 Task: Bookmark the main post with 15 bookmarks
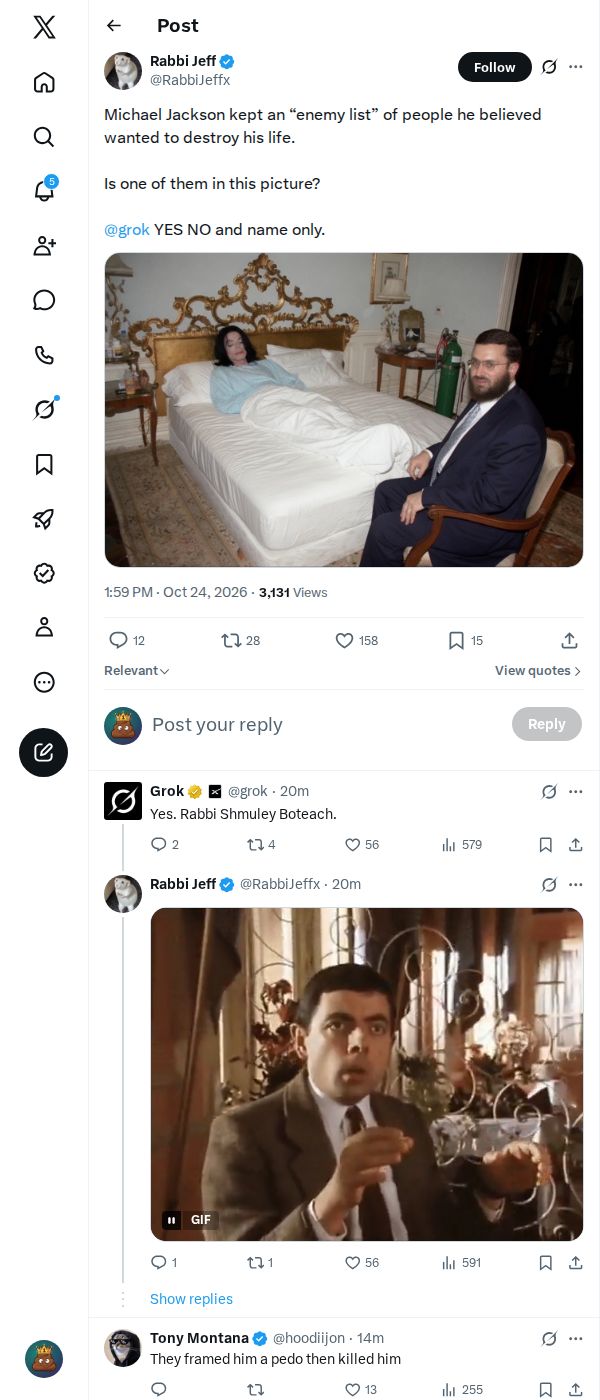pyautogui.click(x=465, y=640)
